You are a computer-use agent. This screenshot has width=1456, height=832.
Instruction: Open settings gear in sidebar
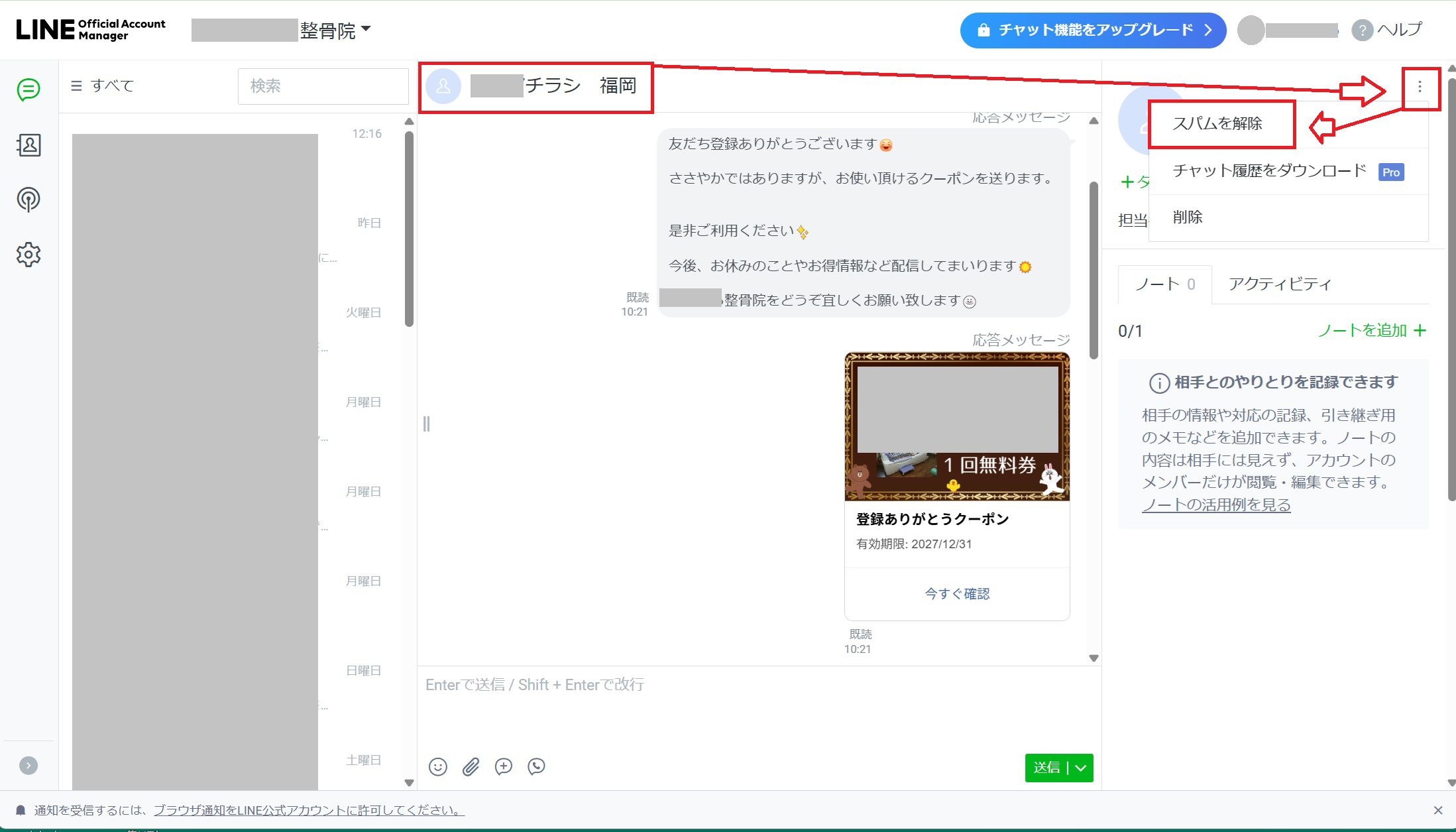click(x=28, y=255)
